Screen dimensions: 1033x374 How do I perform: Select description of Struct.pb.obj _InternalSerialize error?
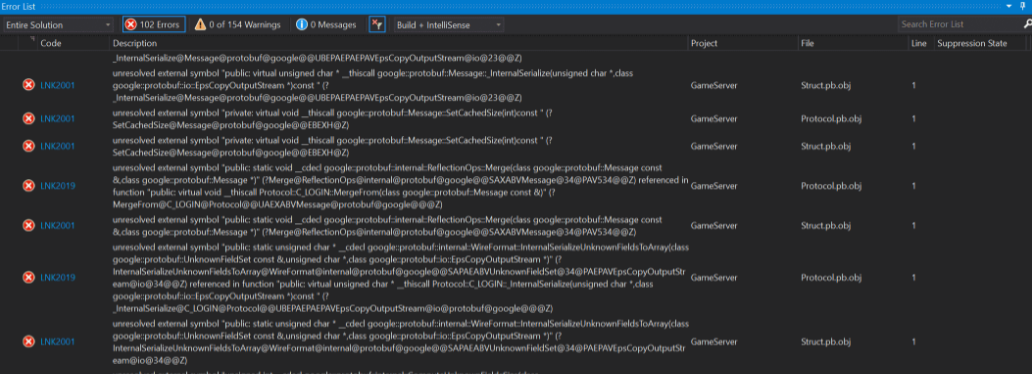[x=373, y=86]
